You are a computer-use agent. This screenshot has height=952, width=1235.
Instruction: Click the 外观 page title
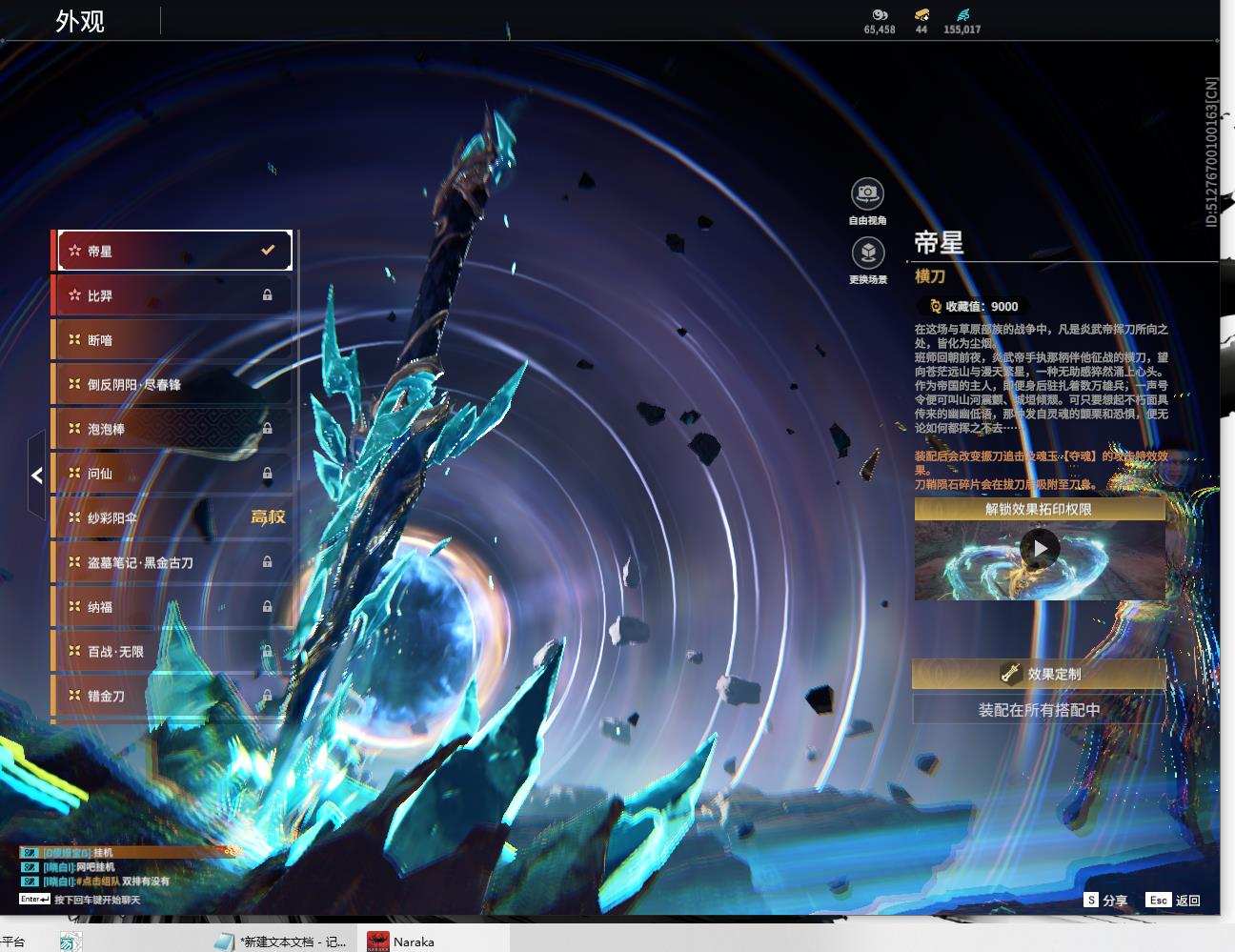click(x=80, y=21)
